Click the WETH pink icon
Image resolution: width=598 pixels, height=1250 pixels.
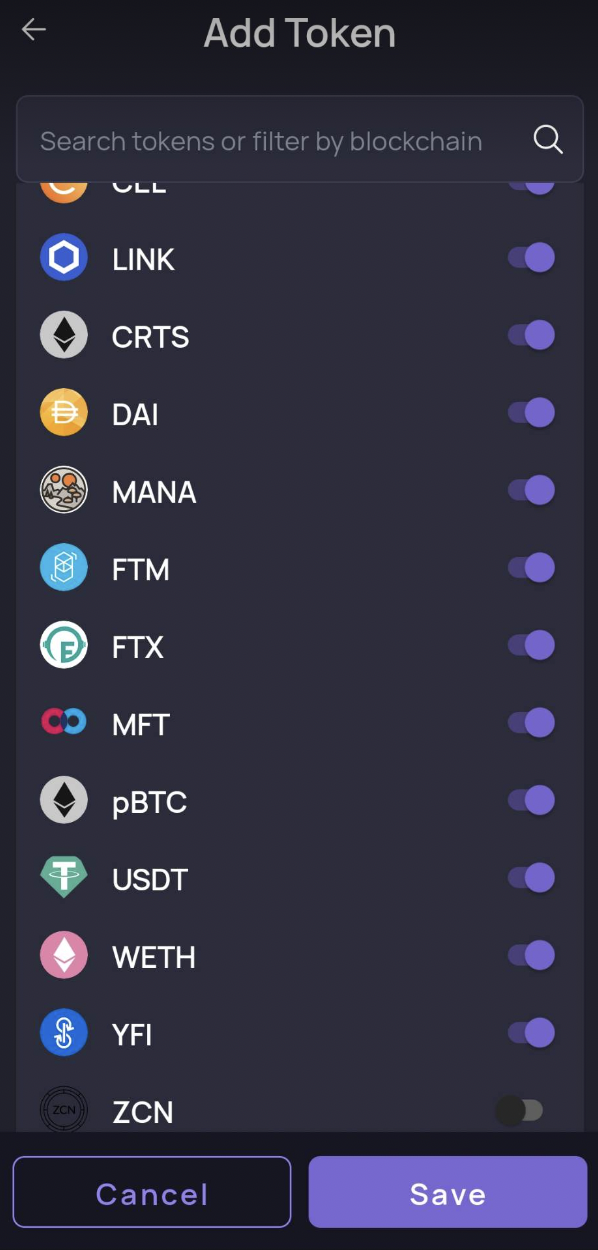(x=64, y=956)
